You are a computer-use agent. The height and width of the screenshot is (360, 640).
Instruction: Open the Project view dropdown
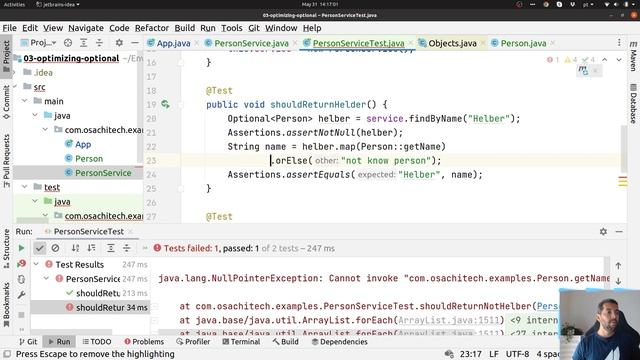coord(38,43)
